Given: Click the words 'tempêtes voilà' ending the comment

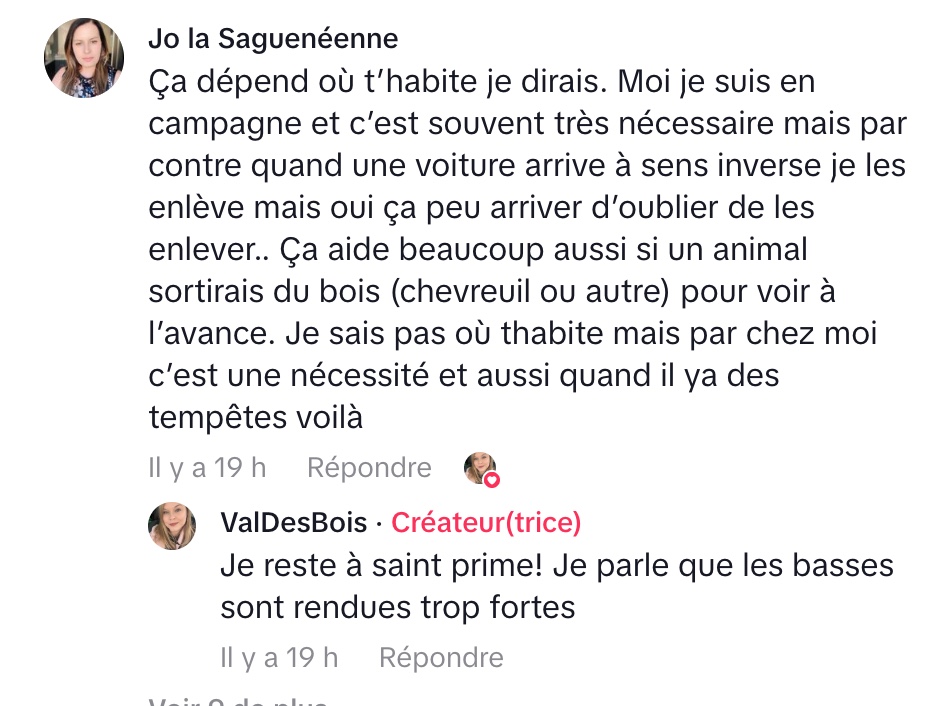Looking at the screenshot, I should (x=255, y=418).
